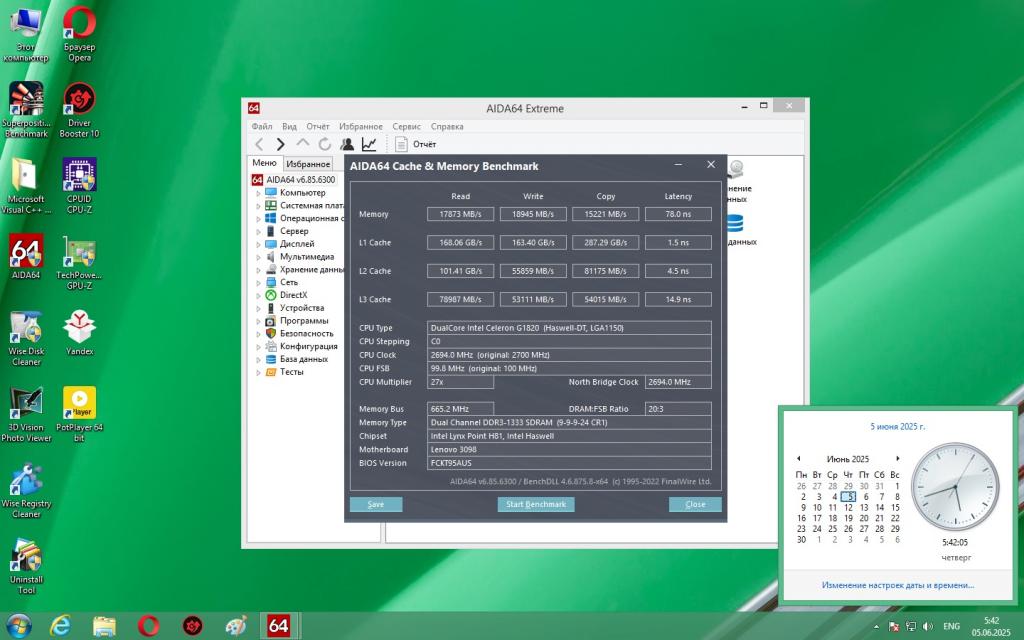
Task: Open the Сервис menu
Action: [x=407, y=126]
